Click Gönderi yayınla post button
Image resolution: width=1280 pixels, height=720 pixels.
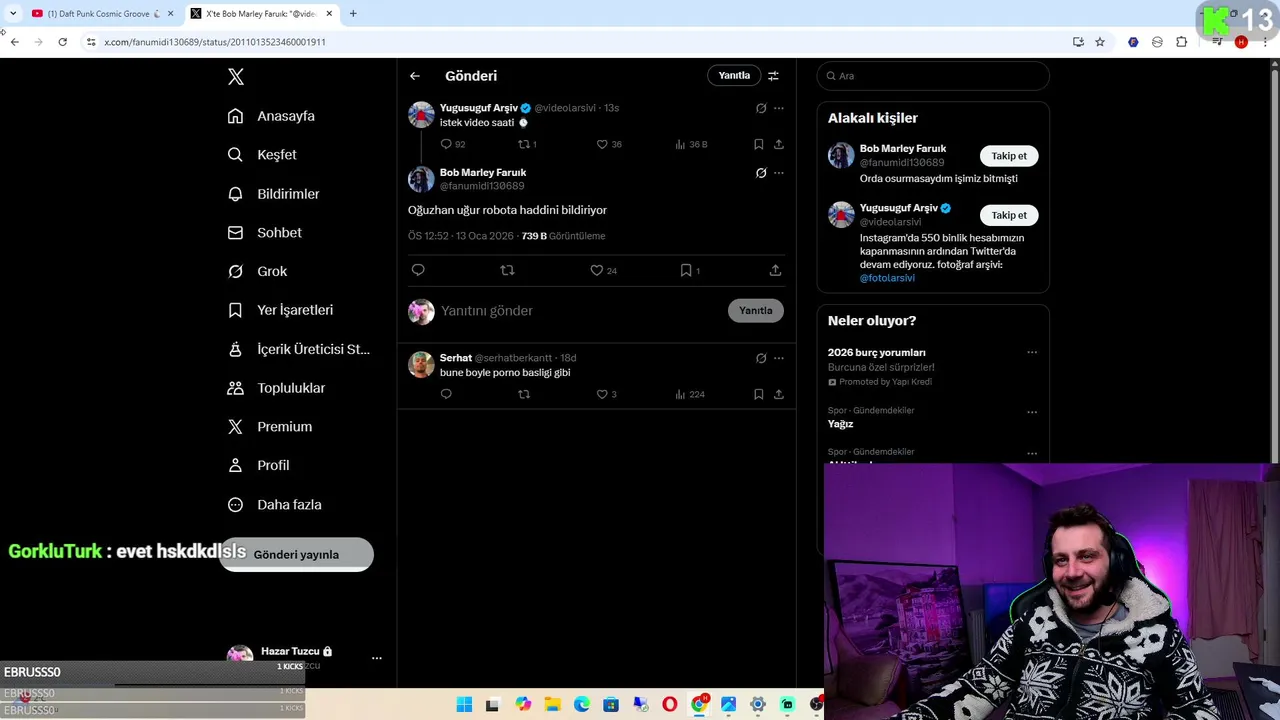click(x=296, y=554)
